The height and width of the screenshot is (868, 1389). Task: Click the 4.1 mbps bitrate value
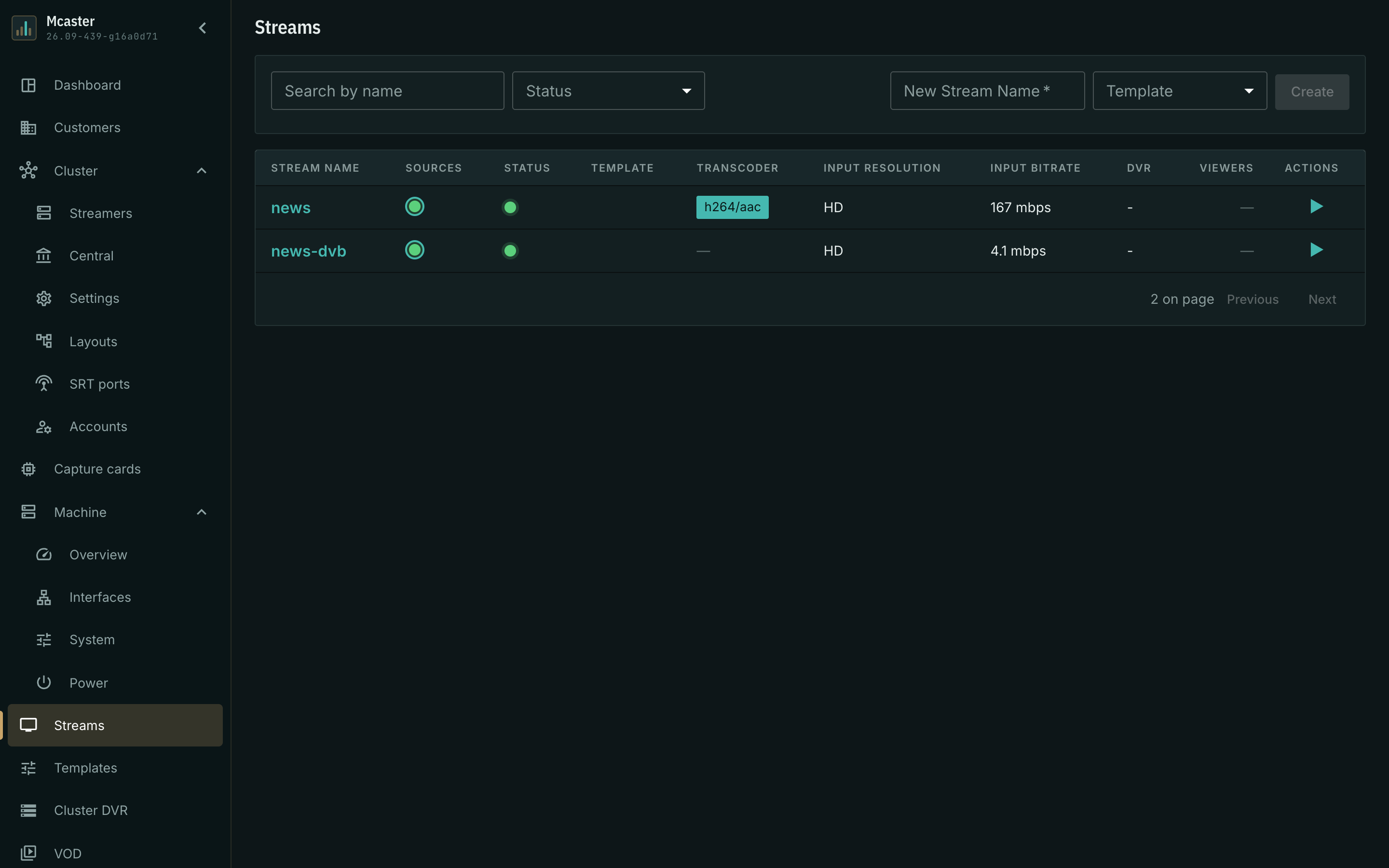[1018, 251]
